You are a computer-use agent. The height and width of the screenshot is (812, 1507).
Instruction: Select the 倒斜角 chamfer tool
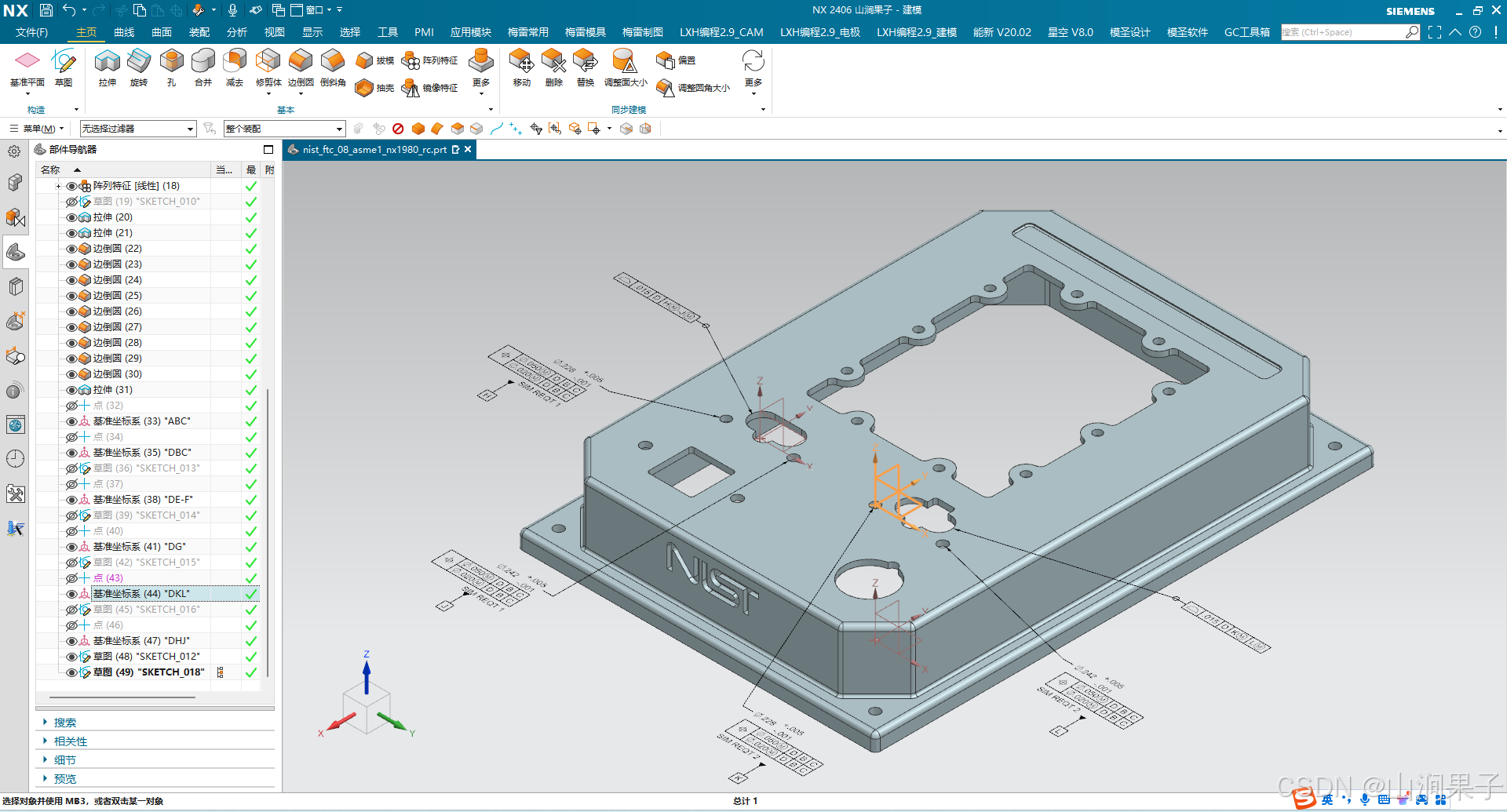[x=333, y=68]
